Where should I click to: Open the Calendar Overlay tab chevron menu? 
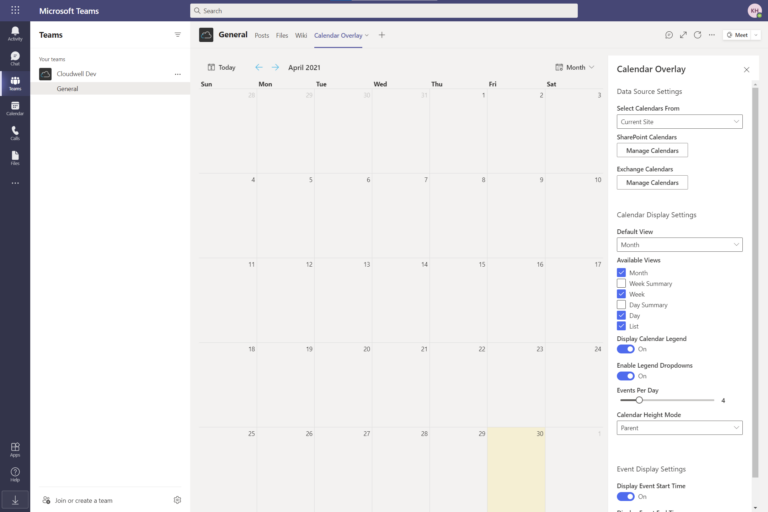tap(367, 35)
